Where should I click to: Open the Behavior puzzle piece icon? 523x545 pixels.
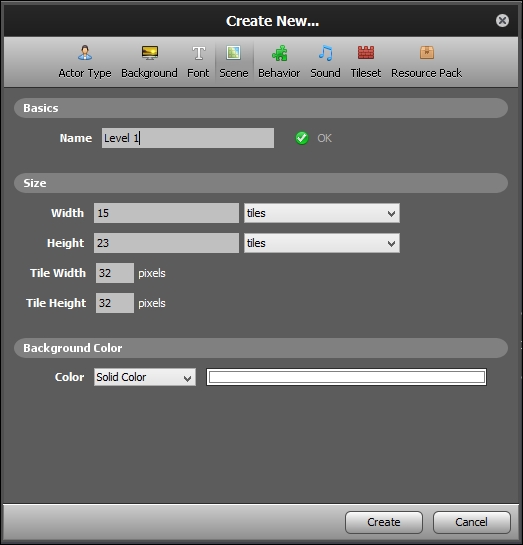[x=279, y=53]
